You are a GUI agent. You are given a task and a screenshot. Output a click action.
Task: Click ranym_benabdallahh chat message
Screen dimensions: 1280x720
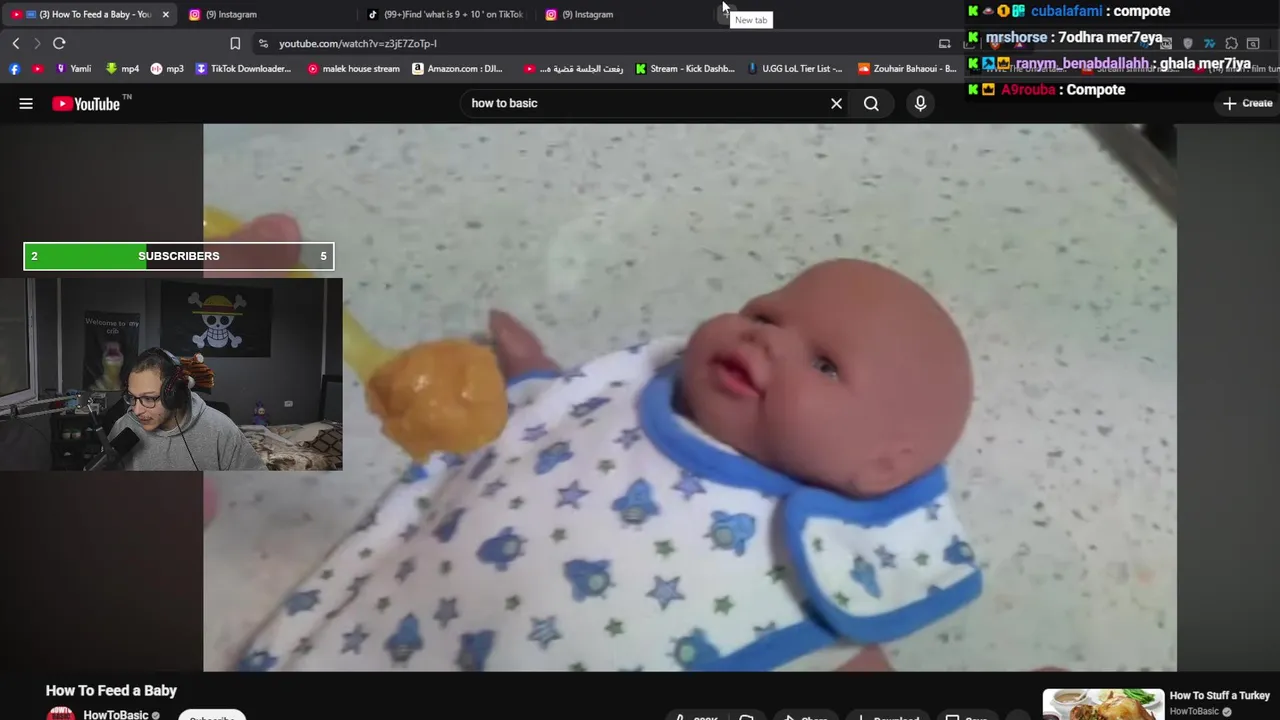[x=1109, y=63]
